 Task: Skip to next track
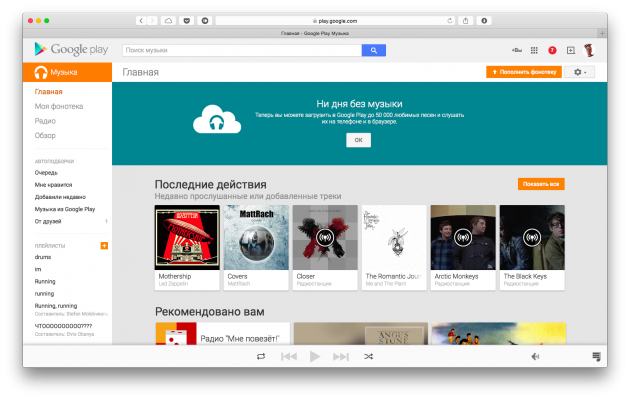click(341, 356)
